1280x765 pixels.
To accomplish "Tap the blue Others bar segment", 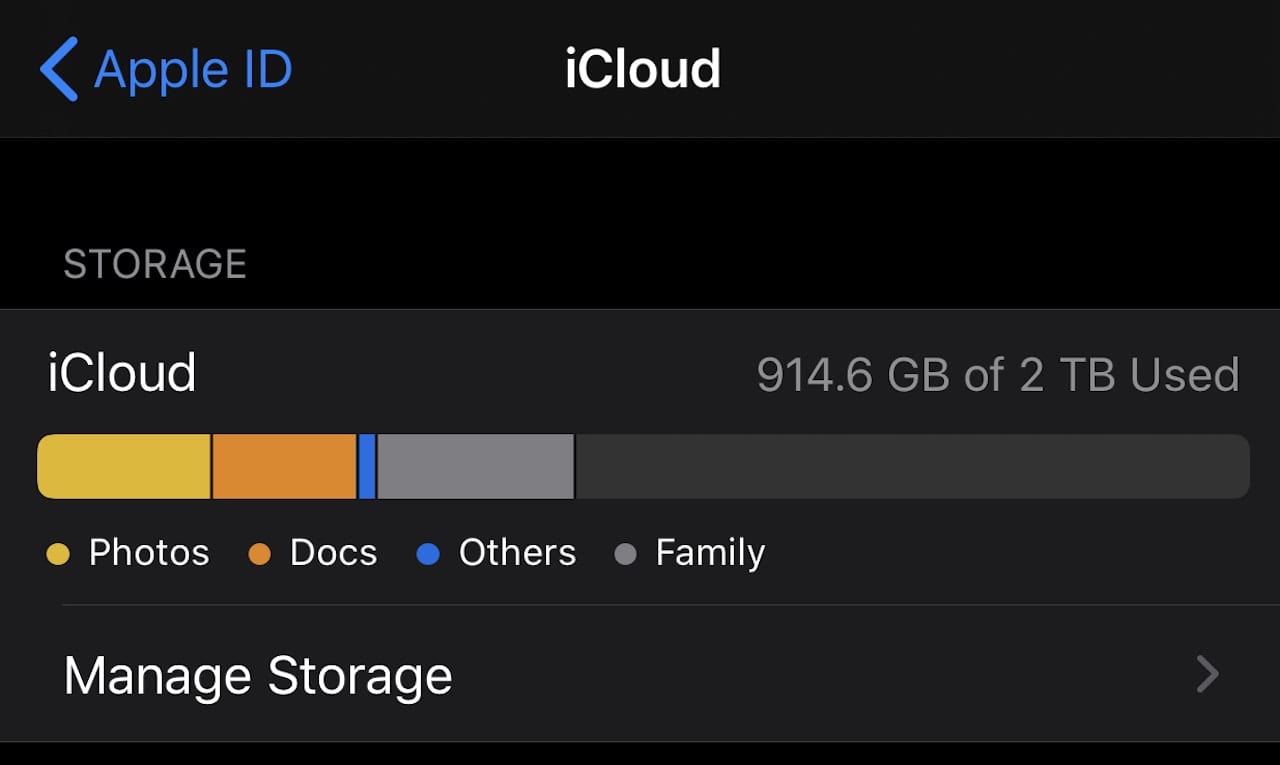I will click(x=367, y=466).
